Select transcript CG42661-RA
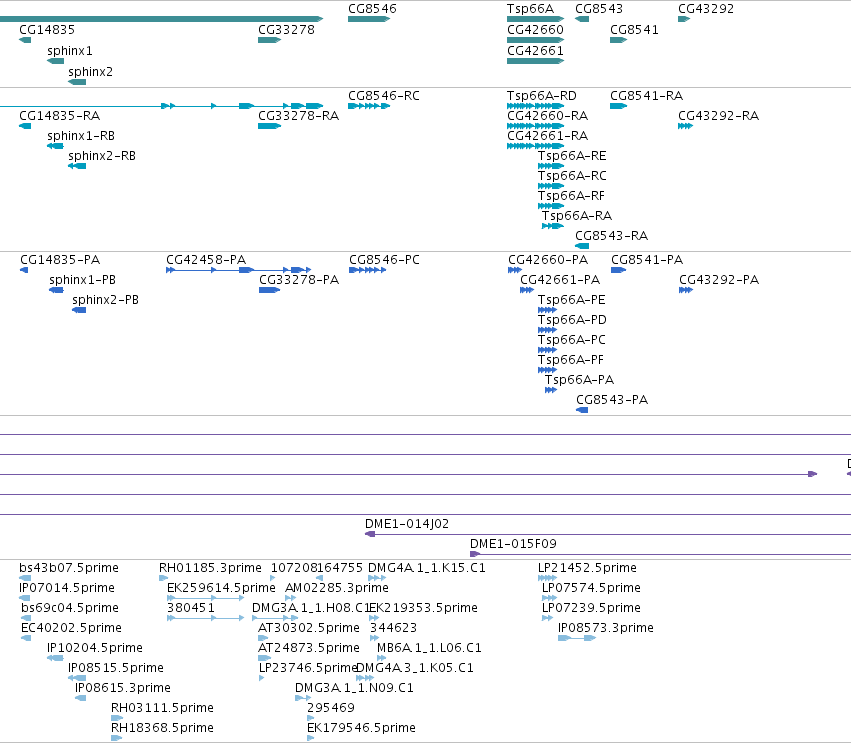Viewport: 851px width, 743px height. [x=535, y=146]
